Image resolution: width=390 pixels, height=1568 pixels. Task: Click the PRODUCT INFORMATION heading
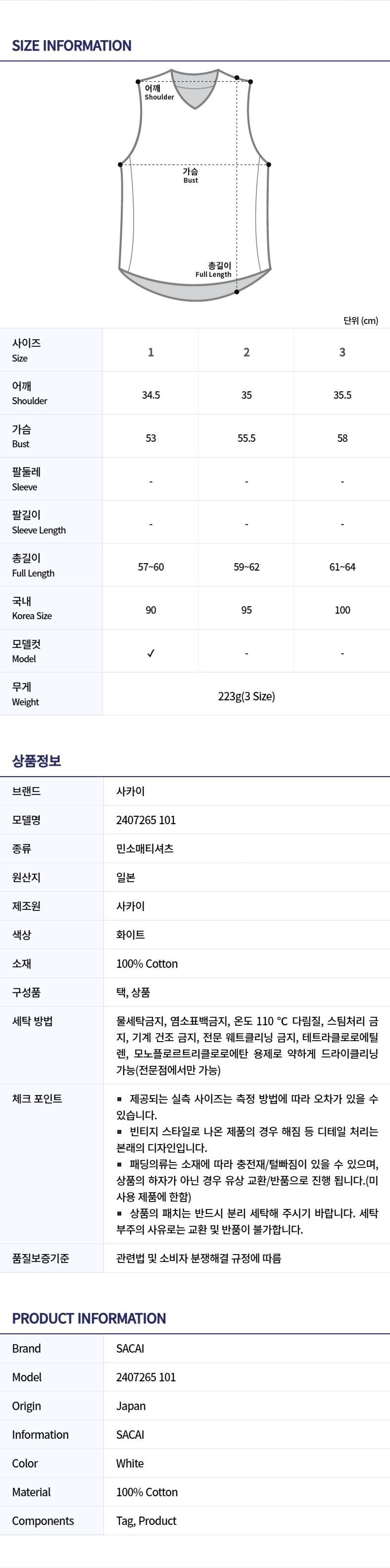point(89,1318)
